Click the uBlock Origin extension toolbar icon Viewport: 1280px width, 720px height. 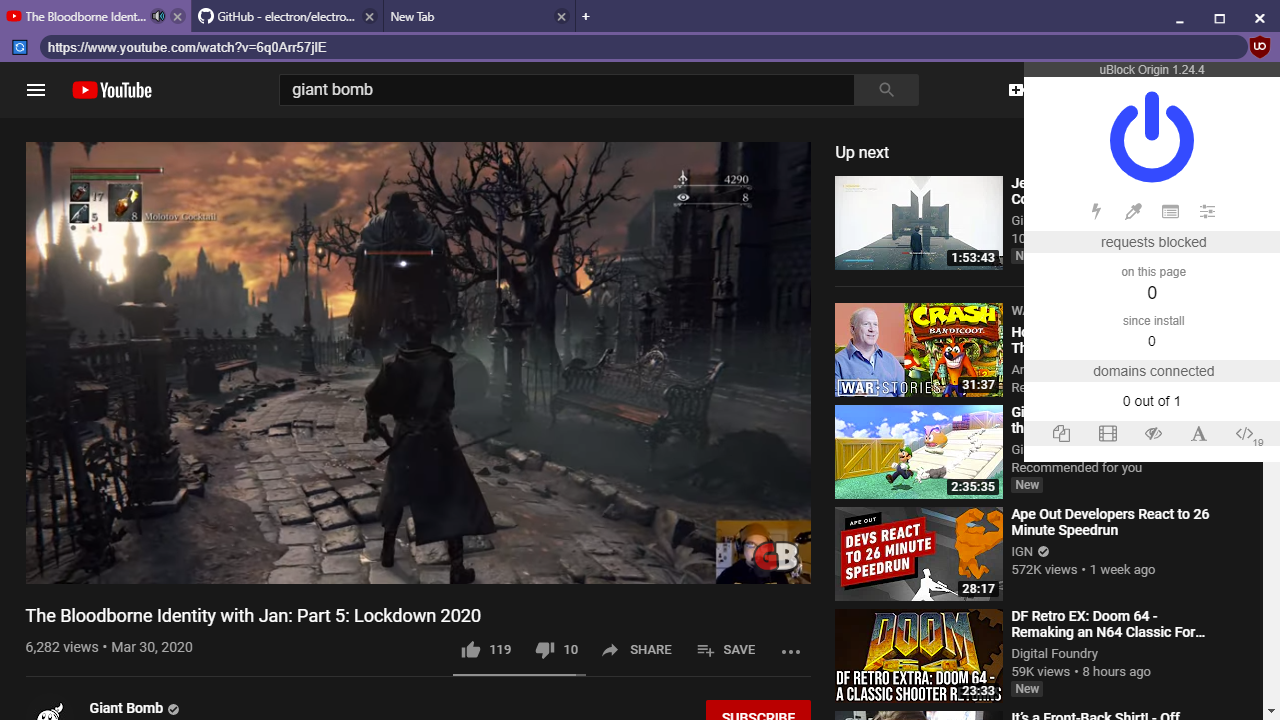click(1260, 47)
